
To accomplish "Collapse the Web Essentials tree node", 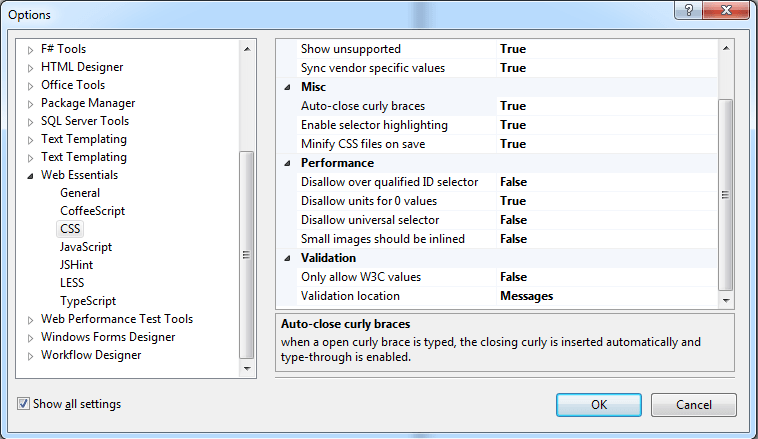I will click(x=30, y=176).
